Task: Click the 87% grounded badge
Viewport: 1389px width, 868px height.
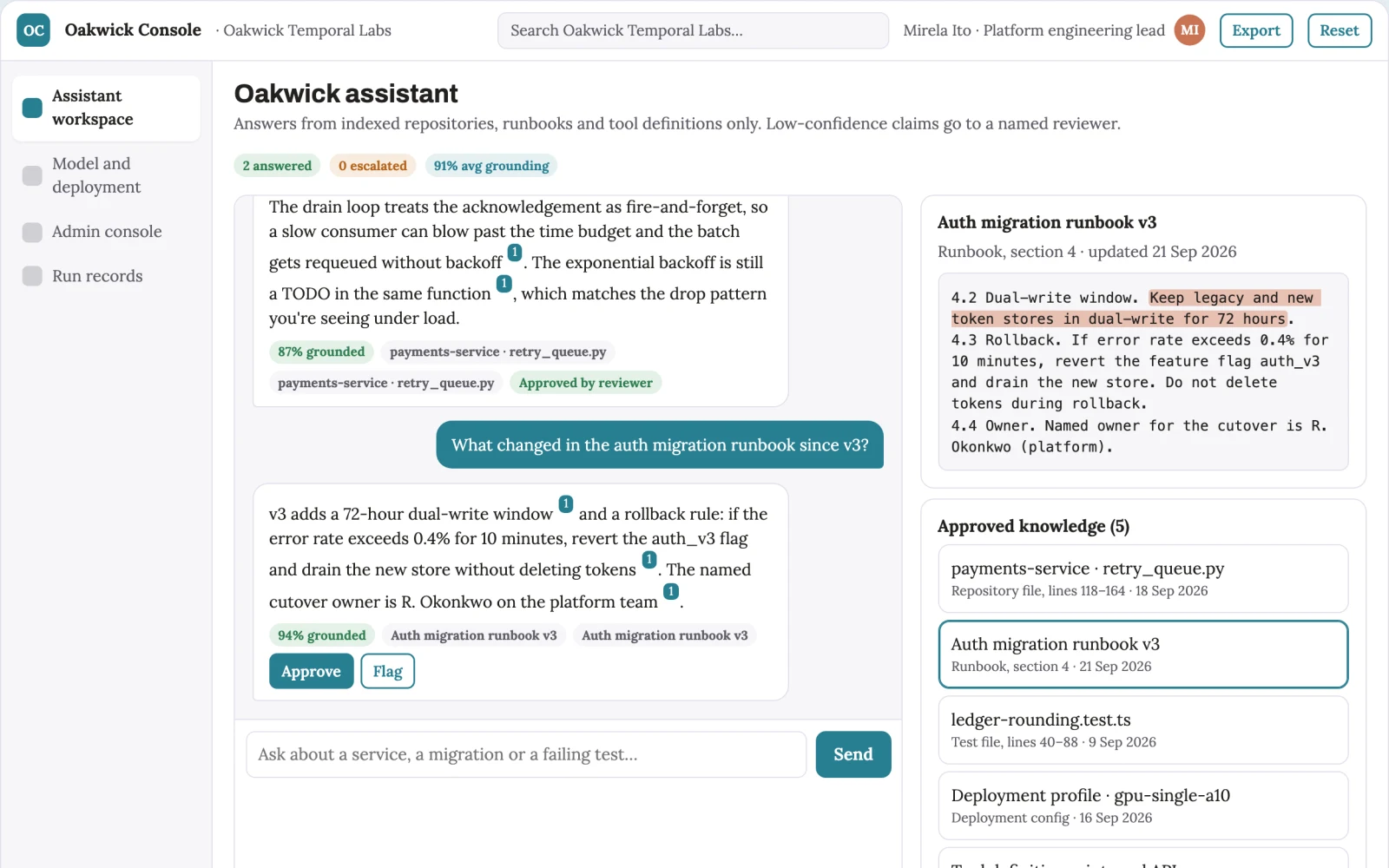Action: [x=321, y=352]
